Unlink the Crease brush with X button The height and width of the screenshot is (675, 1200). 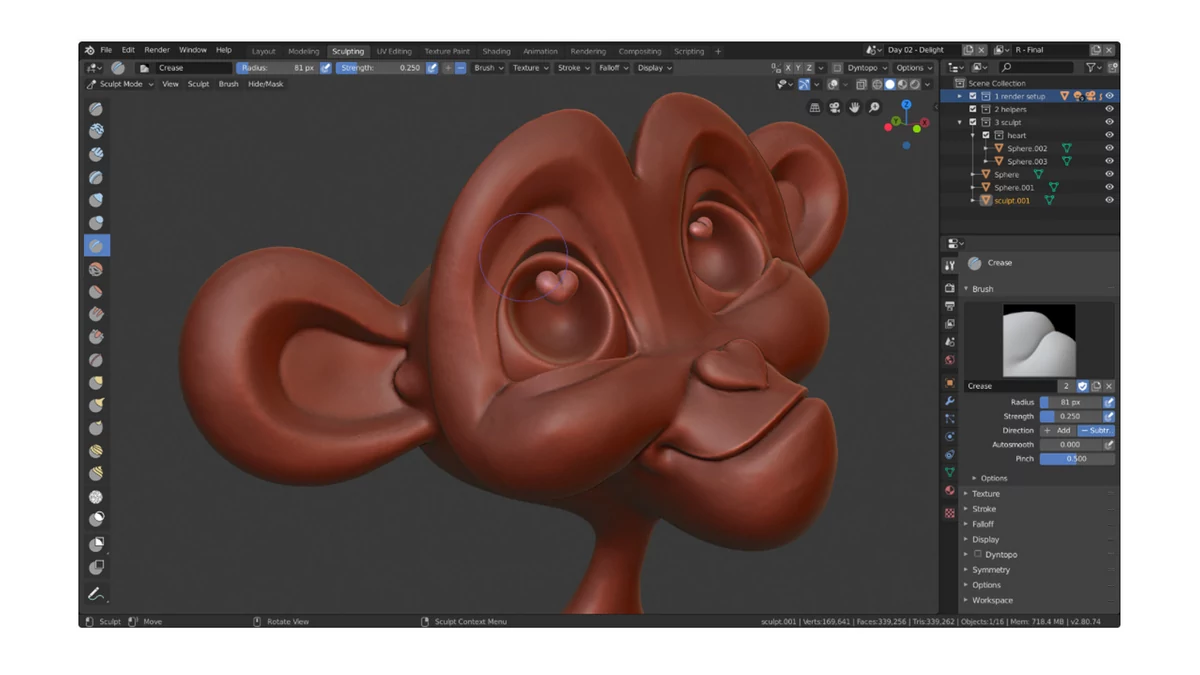tap(1108, 386)
